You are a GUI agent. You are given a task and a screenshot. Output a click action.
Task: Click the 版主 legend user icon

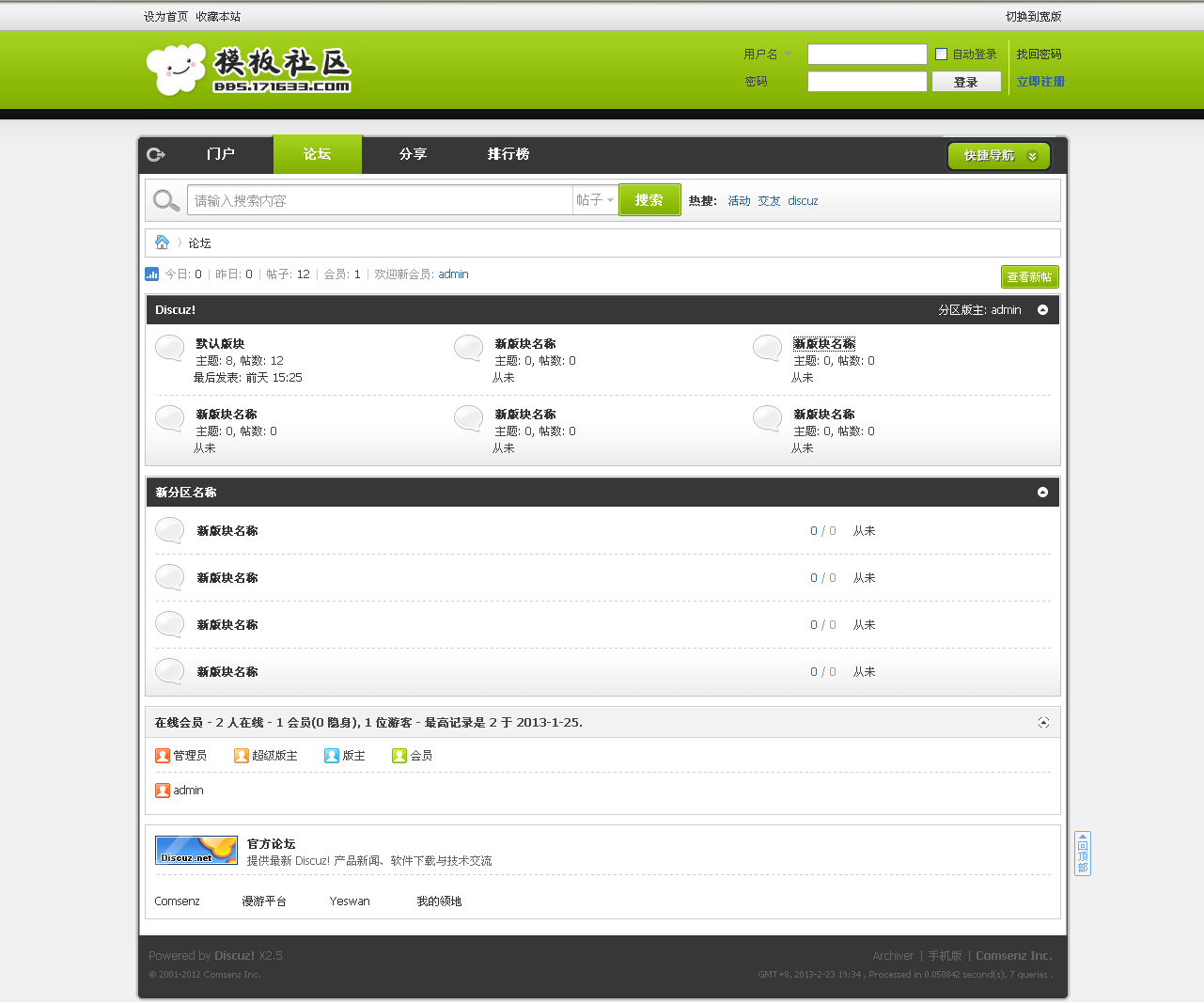click(332, 756)
